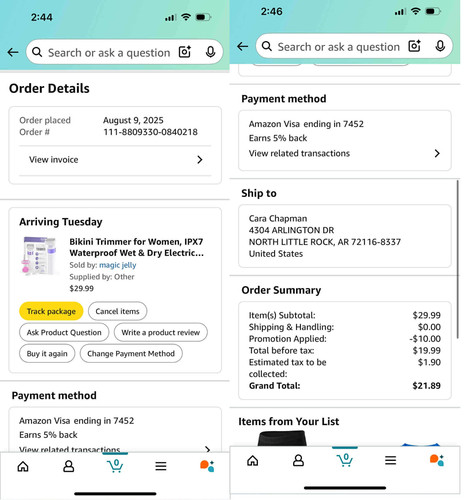This screenshot has width=465, height=500.
Task: Open the account profile icon on right screen
Action: [298, 460]
